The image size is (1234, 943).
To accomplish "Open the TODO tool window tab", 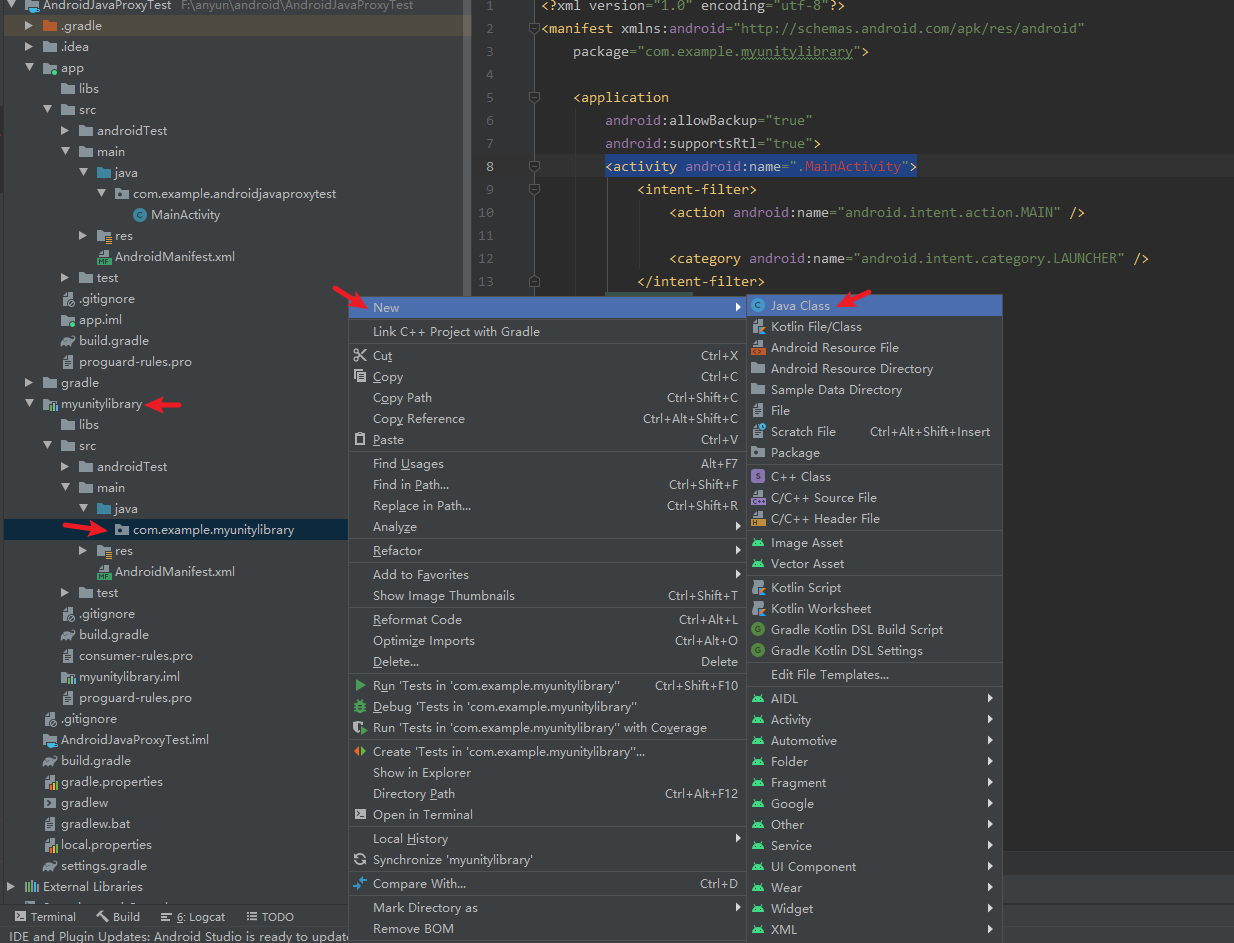I will pos(269,917).
